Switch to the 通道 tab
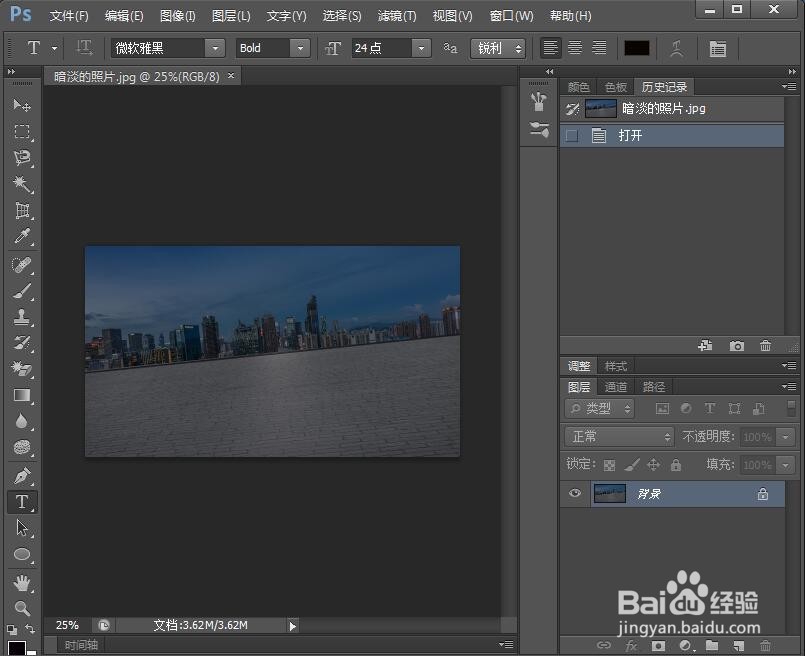The image size is (805, 656). [x=616, y=387]
